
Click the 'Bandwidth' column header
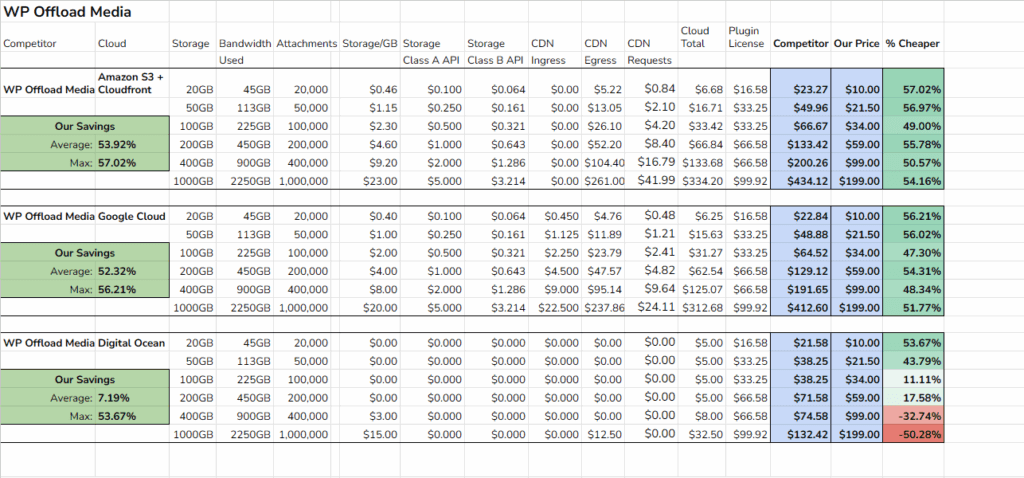pos(245,44)
